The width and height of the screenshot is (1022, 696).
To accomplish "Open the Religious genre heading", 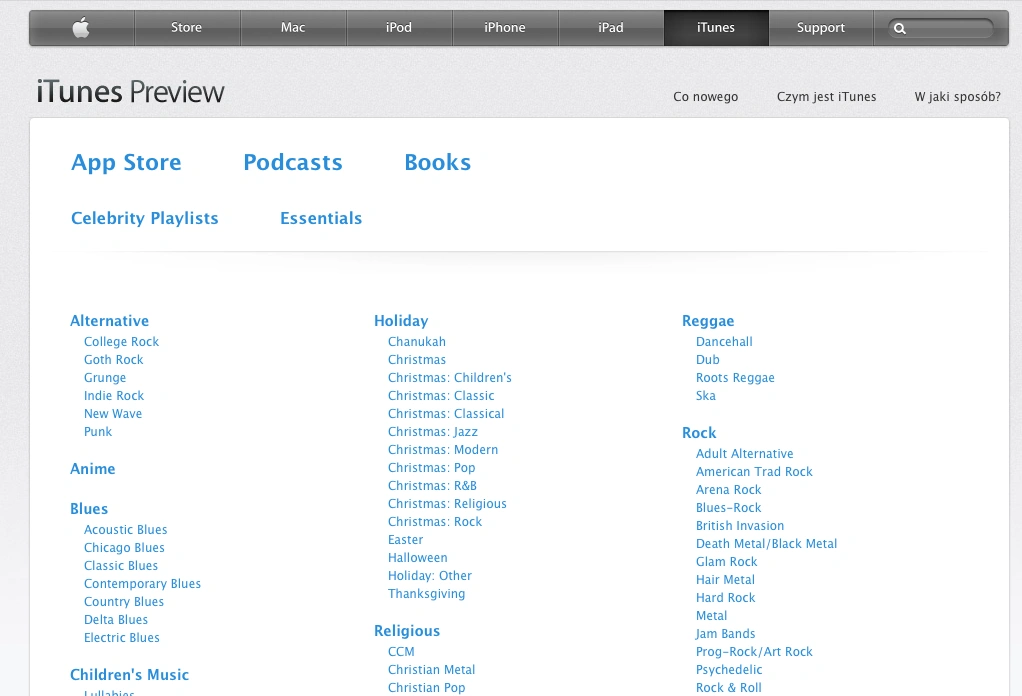I will tap(407, 631).
